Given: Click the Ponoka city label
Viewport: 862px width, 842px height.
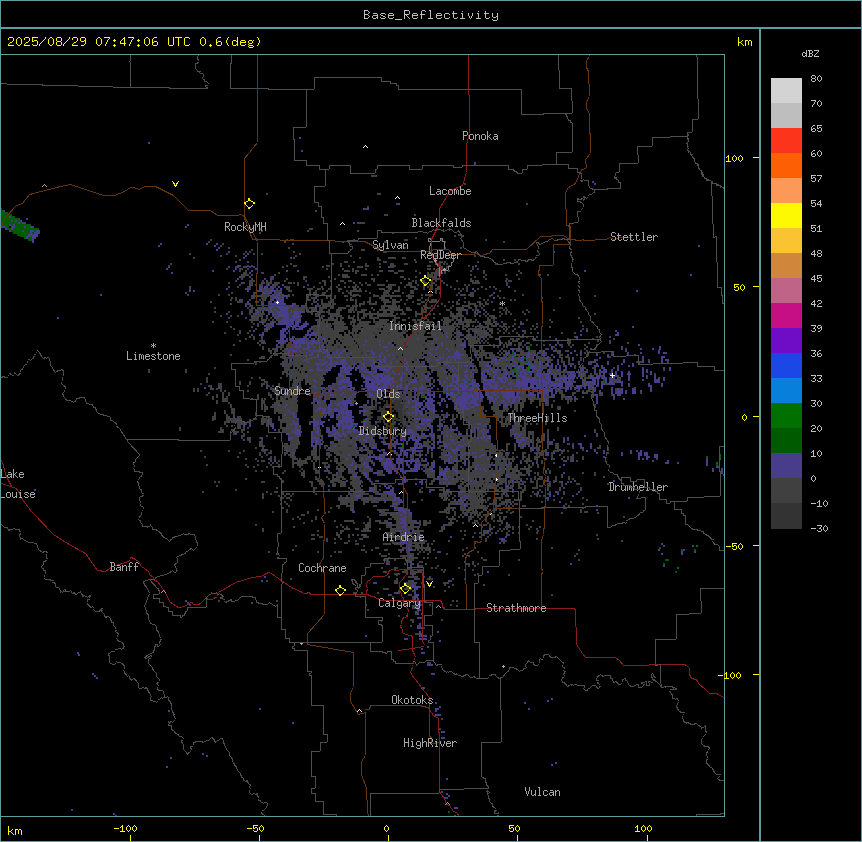Looking at the screenshot, I should (480, 136).
